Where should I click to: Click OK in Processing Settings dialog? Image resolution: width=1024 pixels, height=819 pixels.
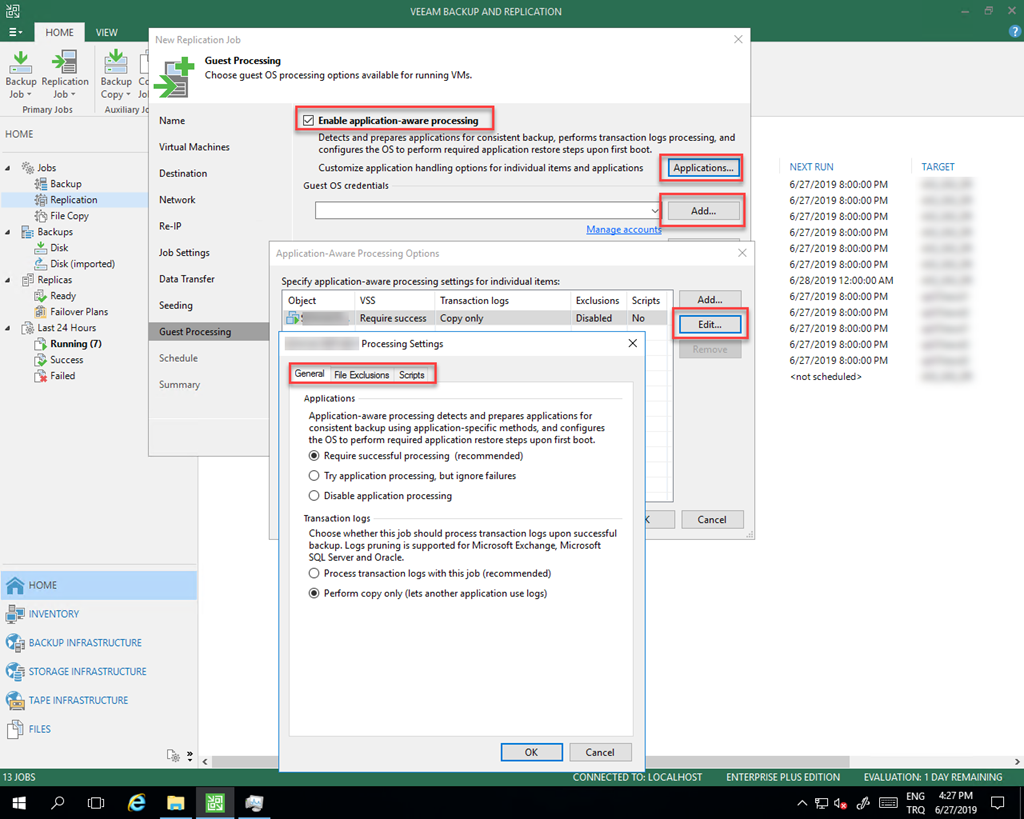[532, 752]
